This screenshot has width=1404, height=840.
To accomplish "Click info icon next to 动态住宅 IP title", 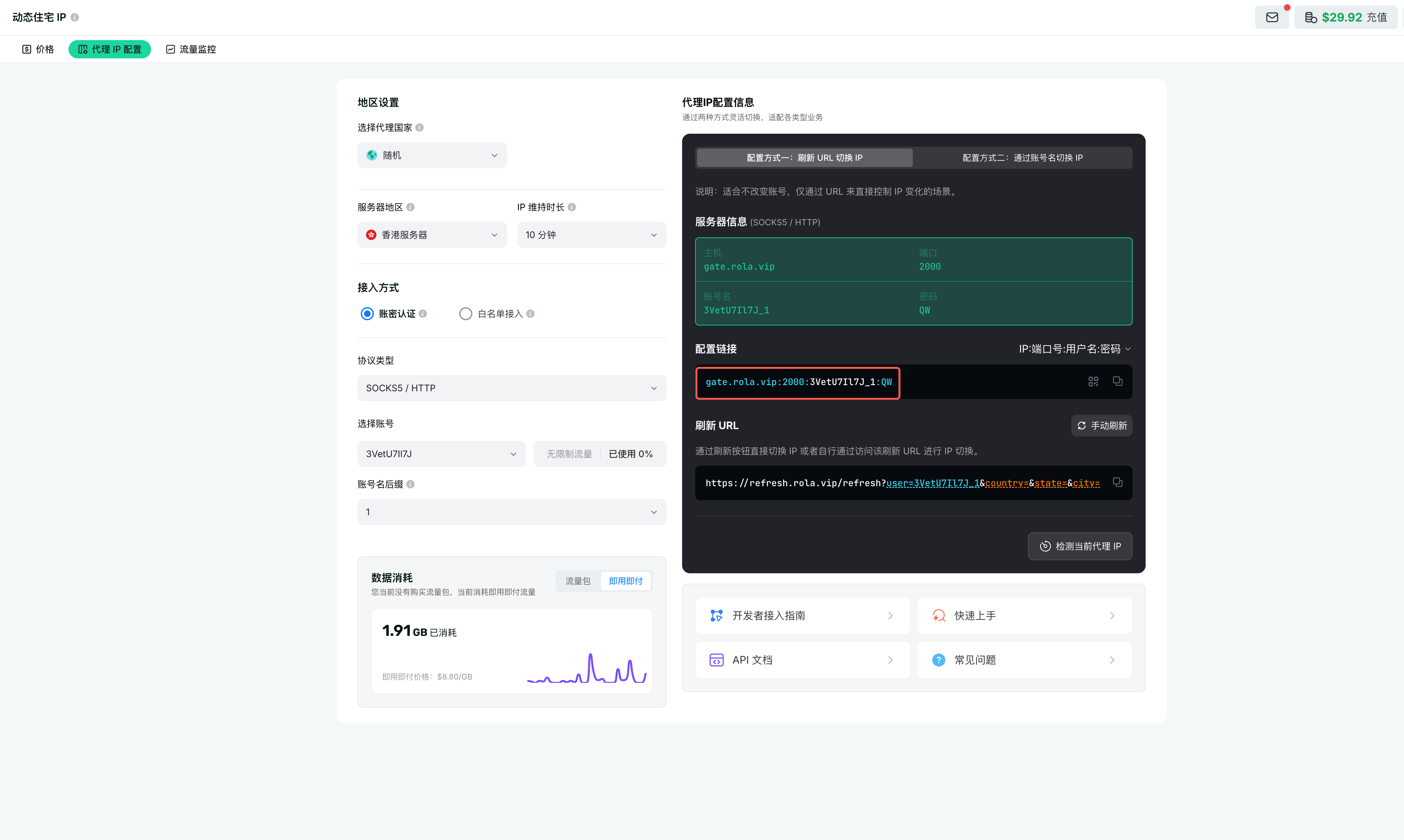I will point(75,18).
